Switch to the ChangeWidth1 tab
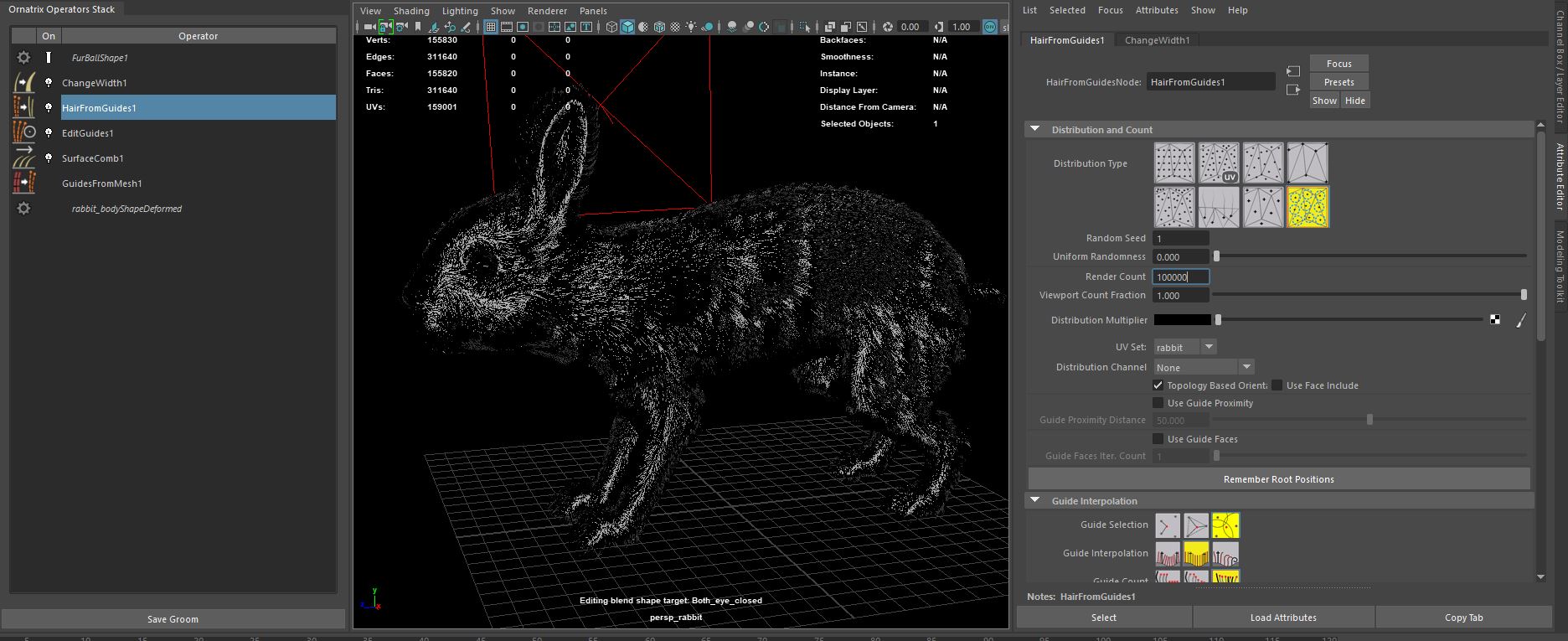This screenshot has height=641, width=1568. [1156, 40]
